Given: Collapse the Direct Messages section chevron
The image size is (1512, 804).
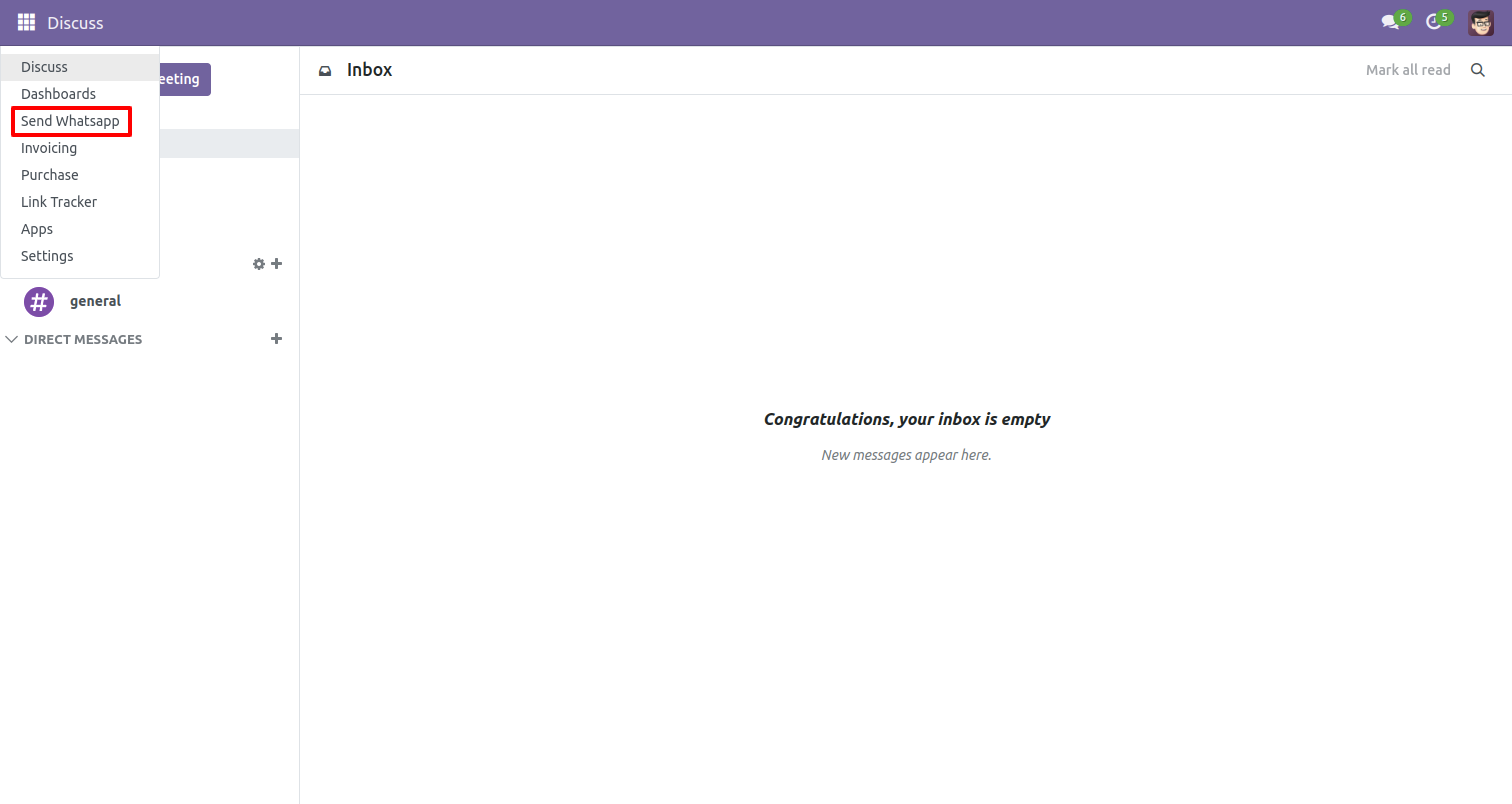Looking at the screenshot, I should 12,340.
